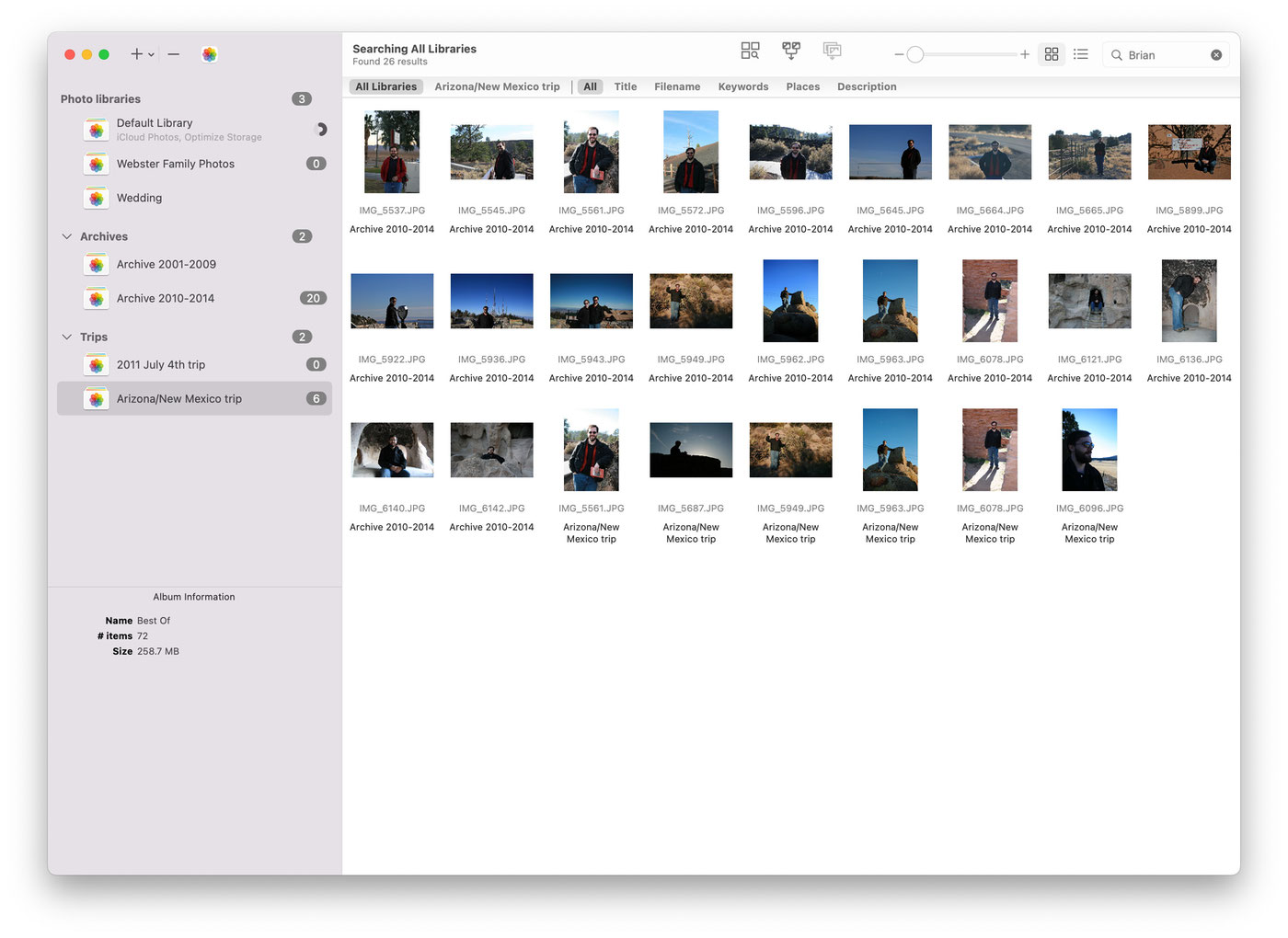
Task: Click the merge libraries toolbar icon
Action: tap(790, 51)
